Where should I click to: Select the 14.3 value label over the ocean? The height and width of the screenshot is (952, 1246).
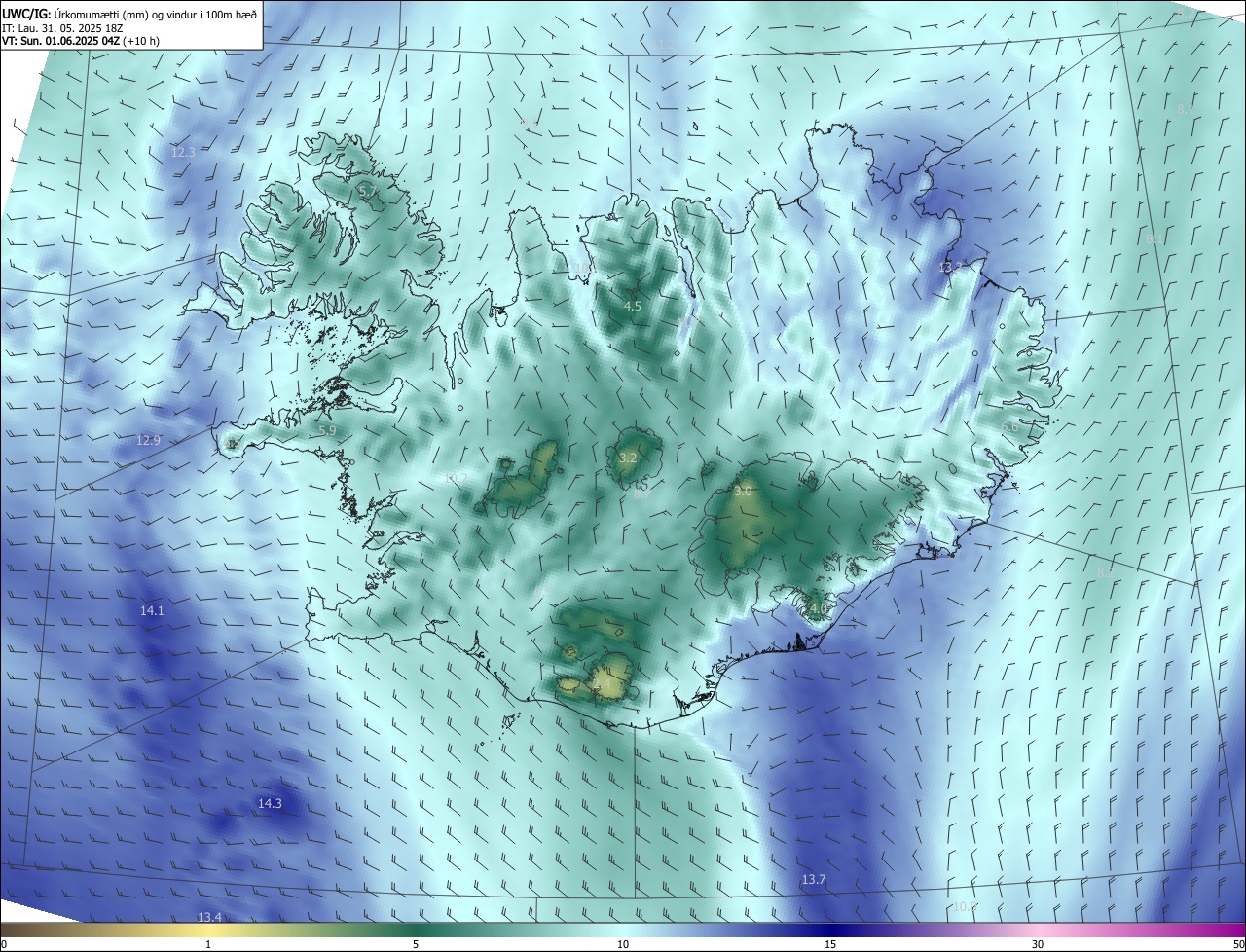(270, 804)
